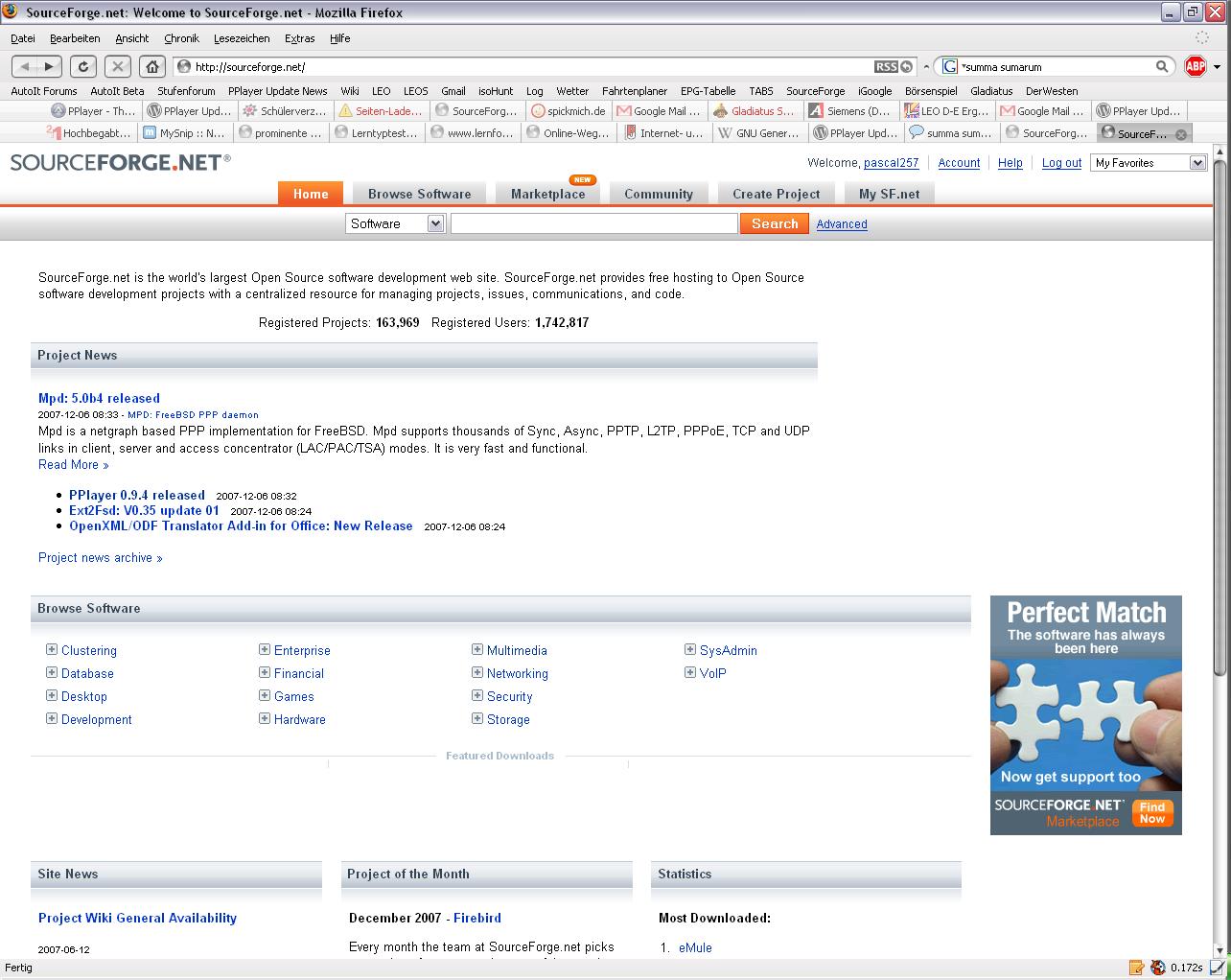Click the Google search engine icon
The width and height of the screenshot is (1231, 980).
pos(950,66)
